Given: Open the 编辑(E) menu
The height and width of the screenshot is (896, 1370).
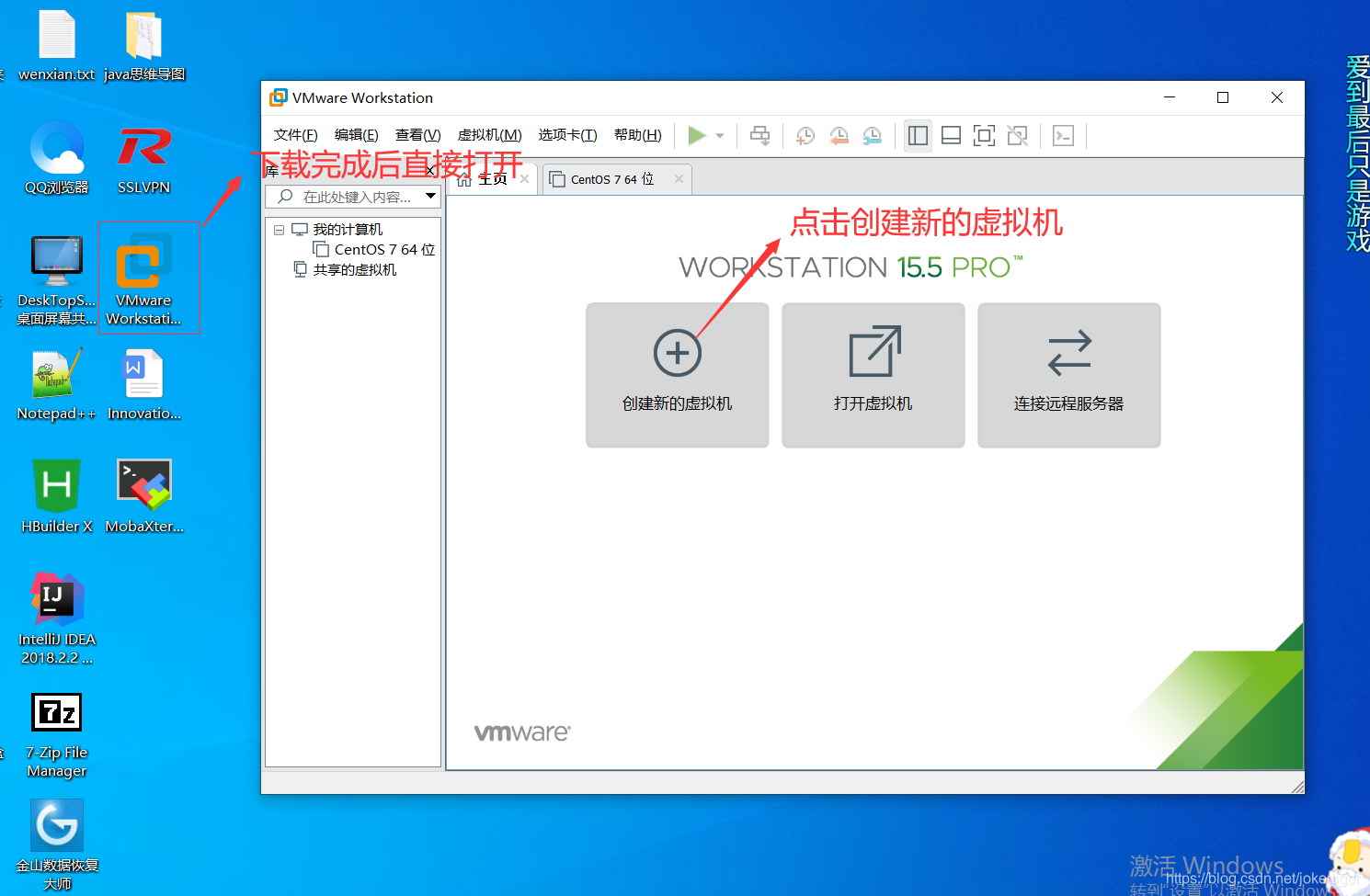Looking at the screenshot, I should 357,135.
